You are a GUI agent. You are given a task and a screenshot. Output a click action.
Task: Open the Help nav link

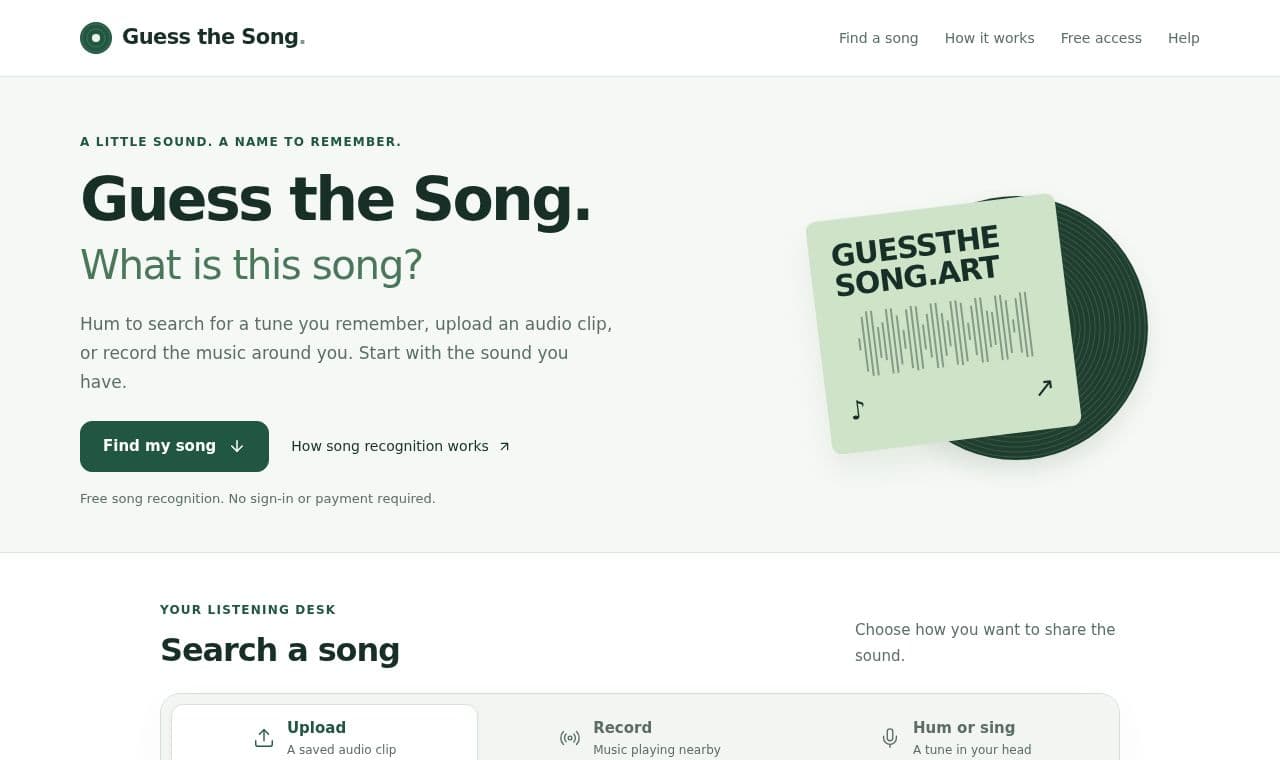[1183, 38]
